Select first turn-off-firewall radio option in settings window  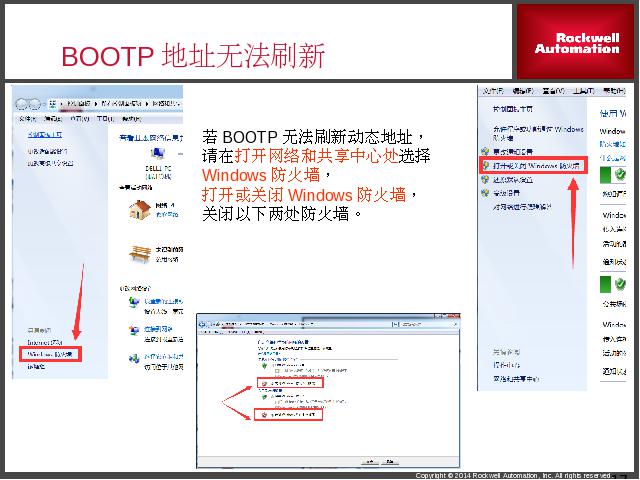click(271, 384)
